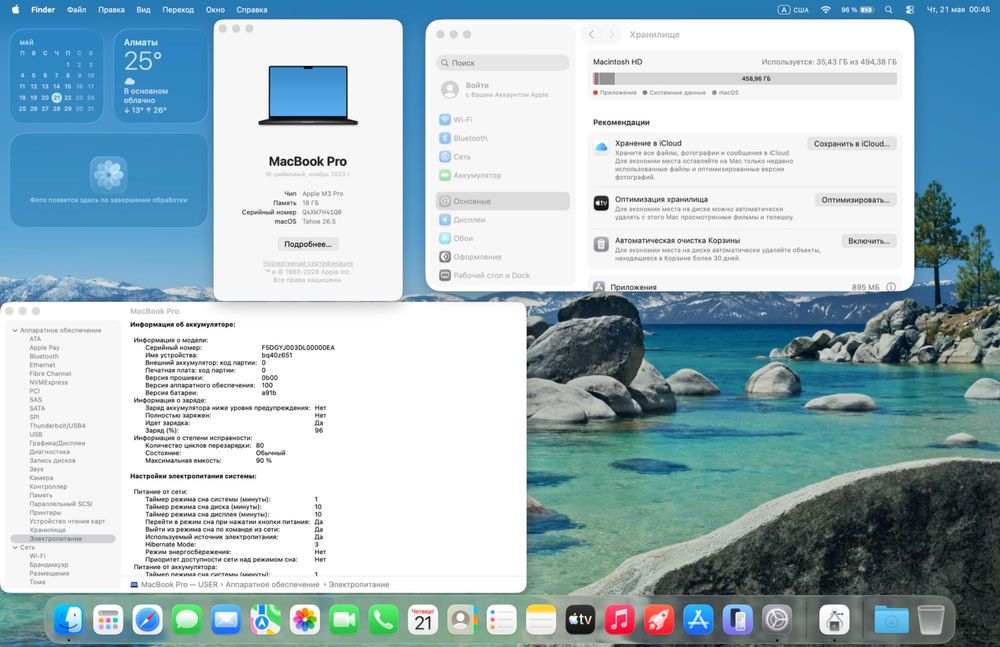Open the Photos app in Dock
The height and width of the screenshot is (647, 1000).
[x=305, y=620]
